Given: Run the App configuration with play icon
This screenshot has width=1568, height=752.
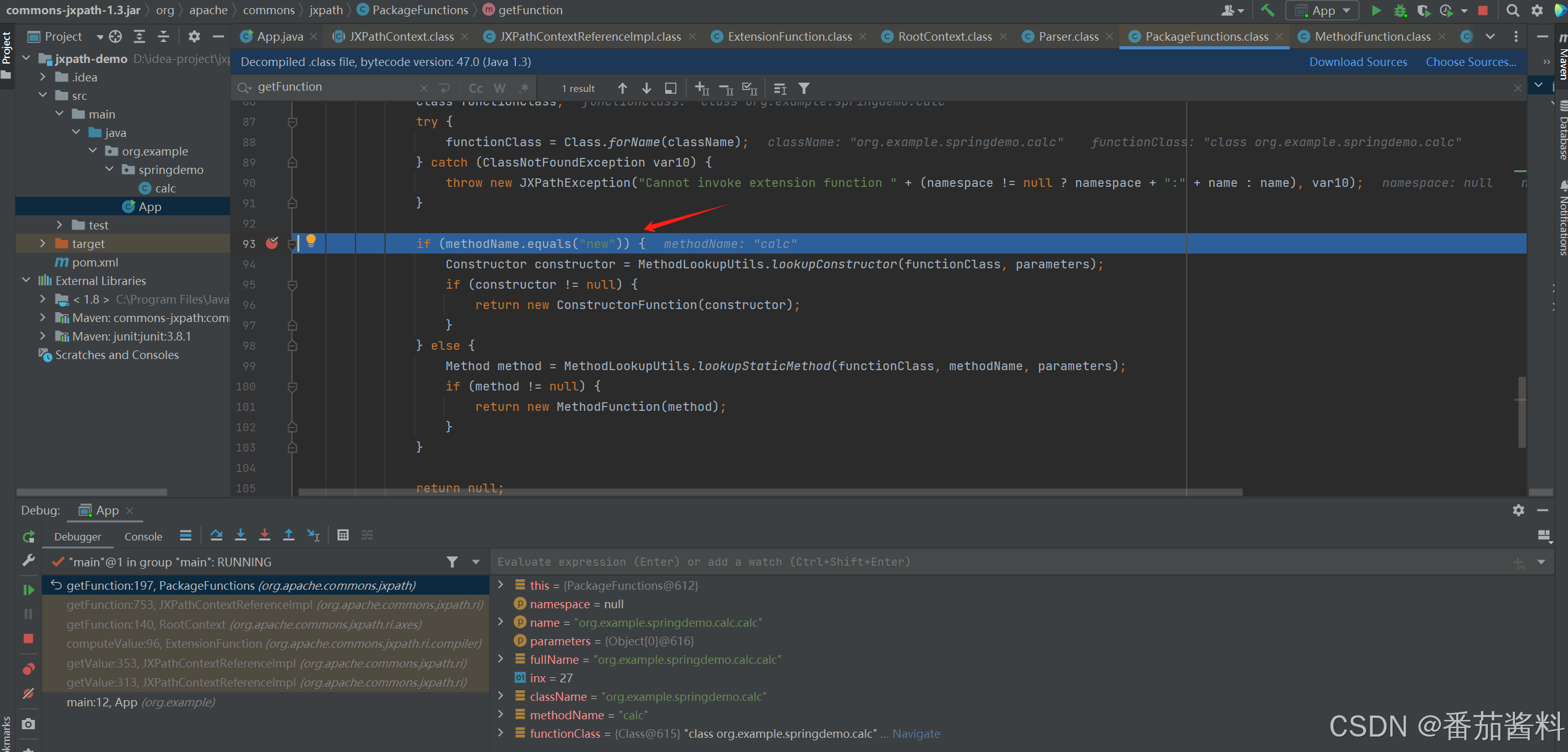Looking at the screenshot, I should [1376, 10].
